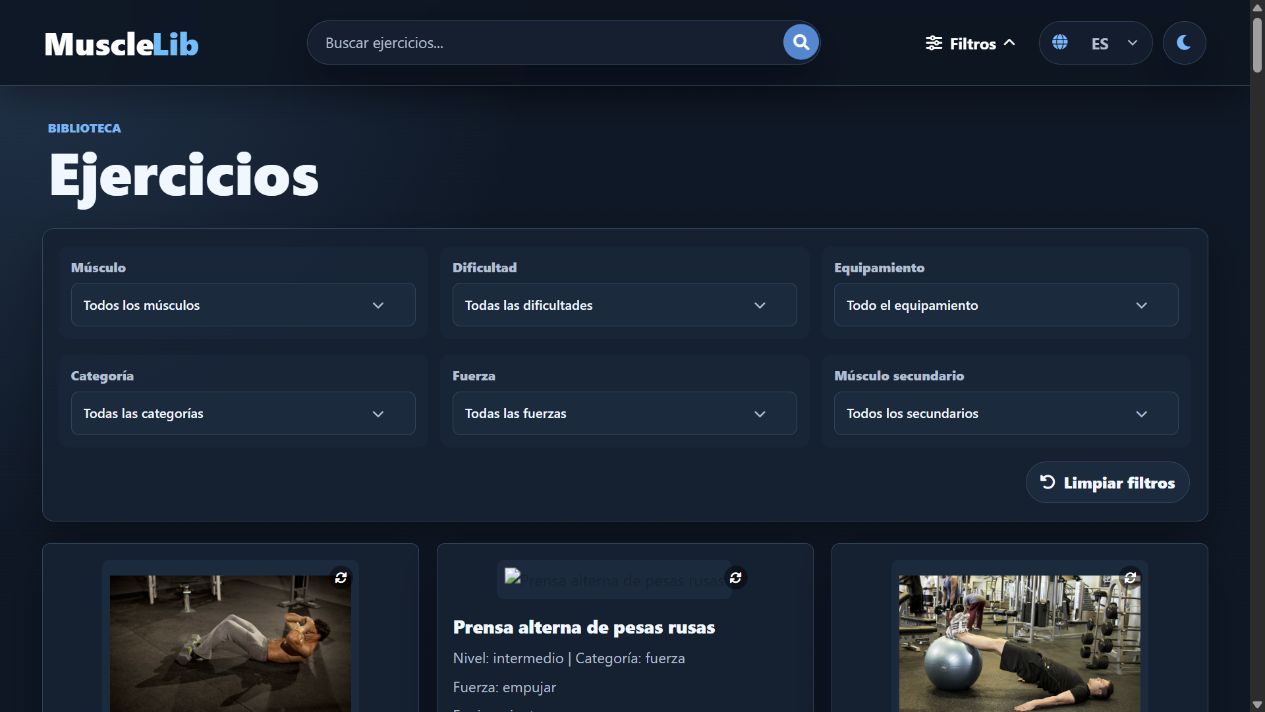Open the ES language dropdown

[1095, 43]
